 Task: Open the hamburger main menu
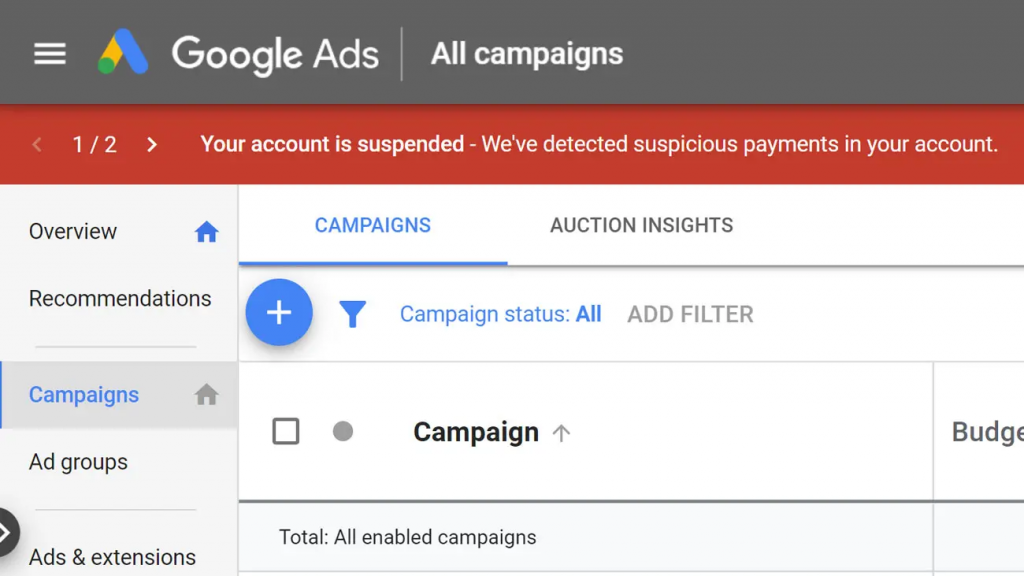[x=50, y=54]
